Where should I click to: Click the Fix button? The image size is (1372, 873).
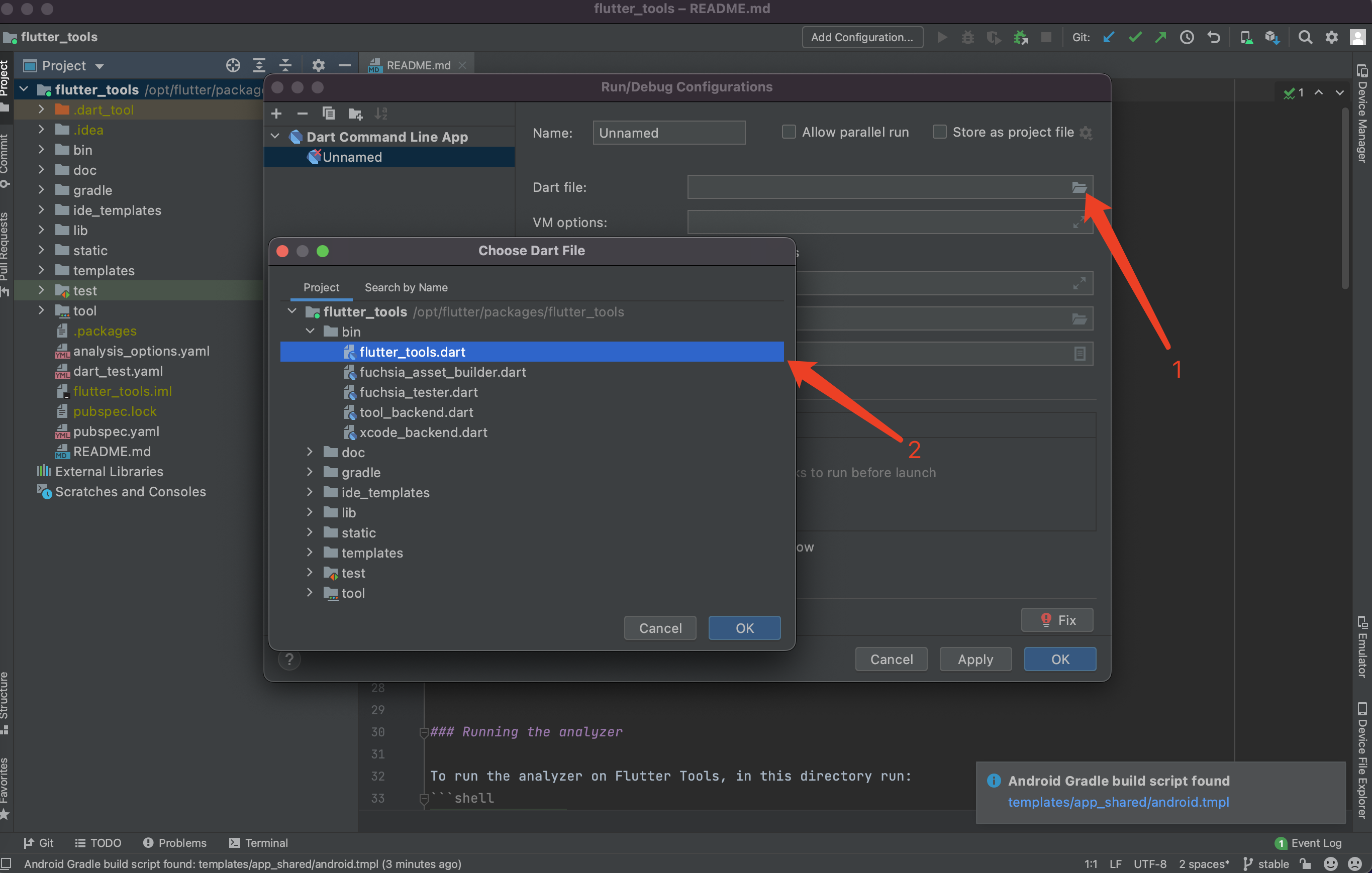pyautogui.click(x=1057, y=620)
